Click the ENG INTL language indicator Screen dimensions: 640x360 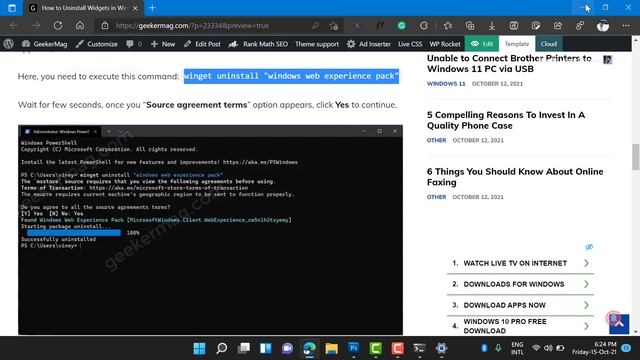point(517,348)
